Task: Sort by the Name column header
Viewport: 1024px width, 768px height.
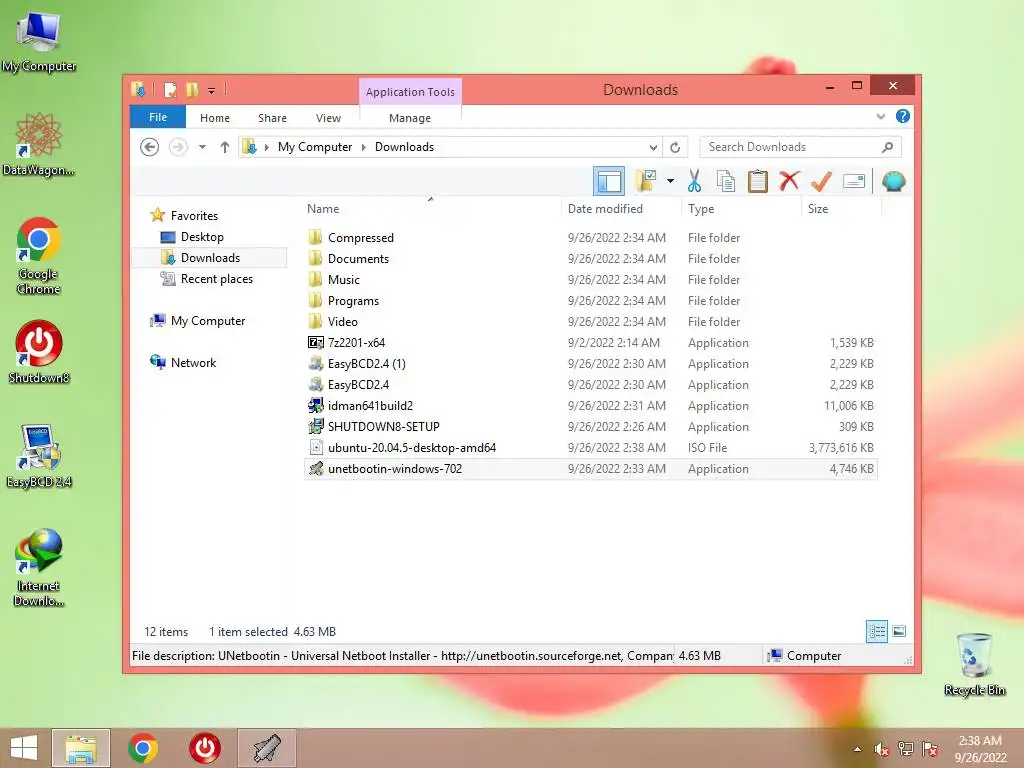Action: (x=431, y=209)
